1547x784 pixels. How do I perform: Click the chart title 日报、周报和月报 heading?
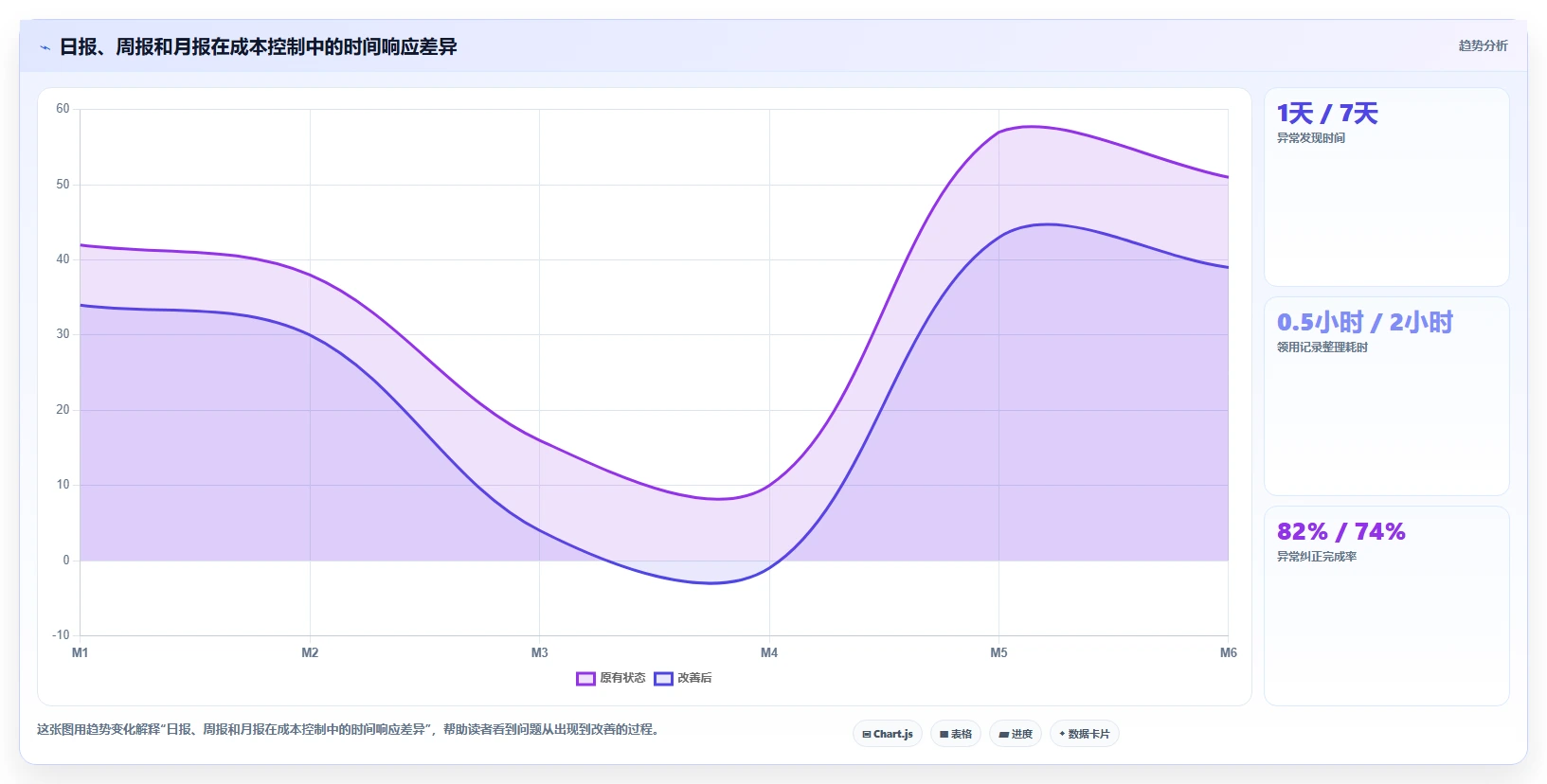(258, 46)
